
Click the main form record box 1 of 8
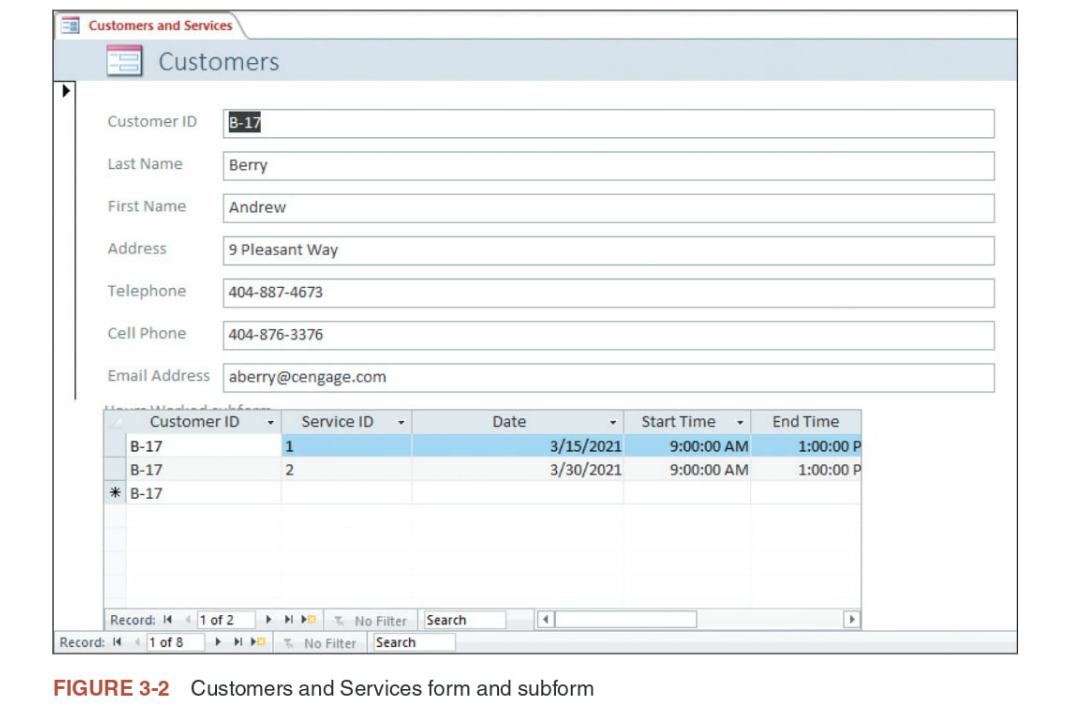point(175,642)
